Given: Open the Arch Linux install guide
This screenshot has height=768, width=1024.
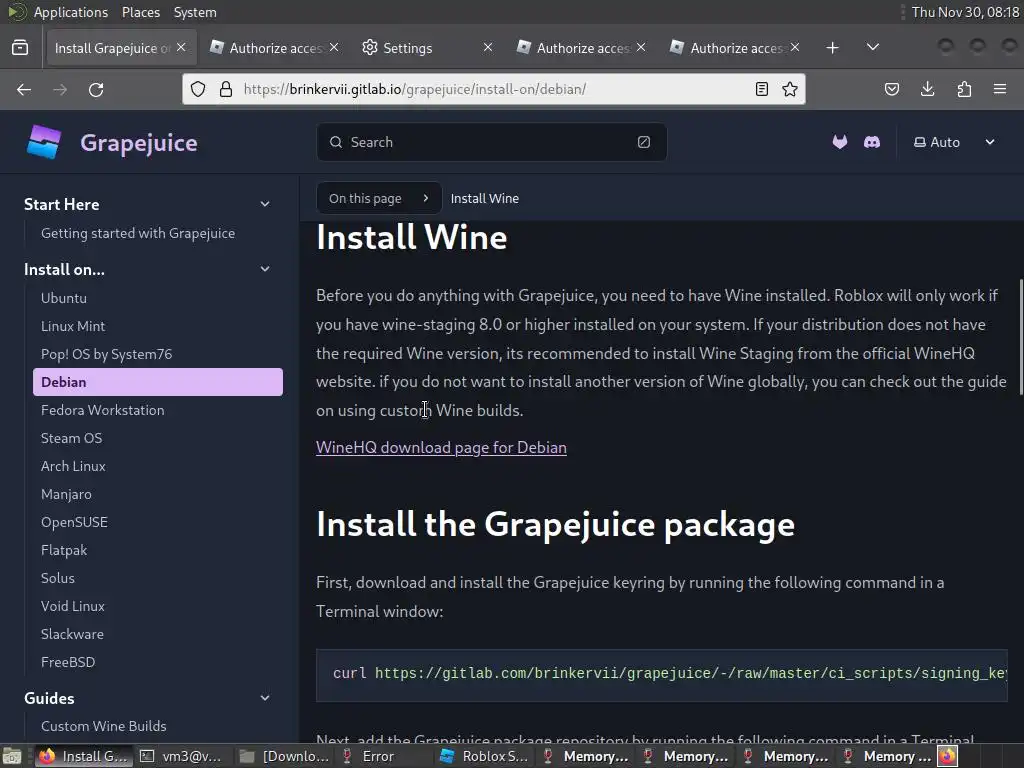Looking at the screenshot, I should coord(73,466).
